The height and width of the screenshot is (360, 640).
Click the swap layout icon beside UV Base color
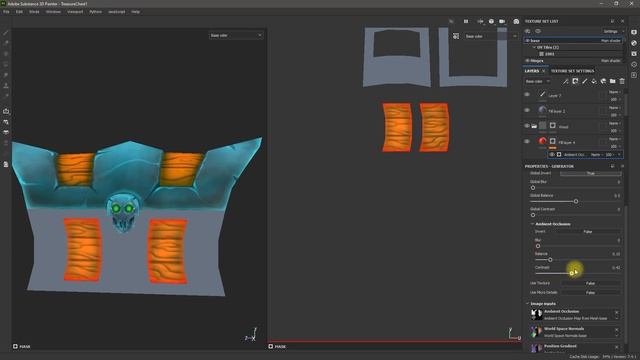[x=456, y=36]
